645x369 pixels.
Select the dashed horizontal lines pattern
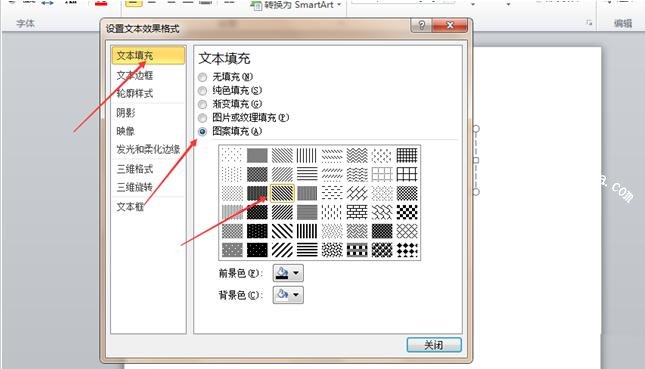click(332, 193)
